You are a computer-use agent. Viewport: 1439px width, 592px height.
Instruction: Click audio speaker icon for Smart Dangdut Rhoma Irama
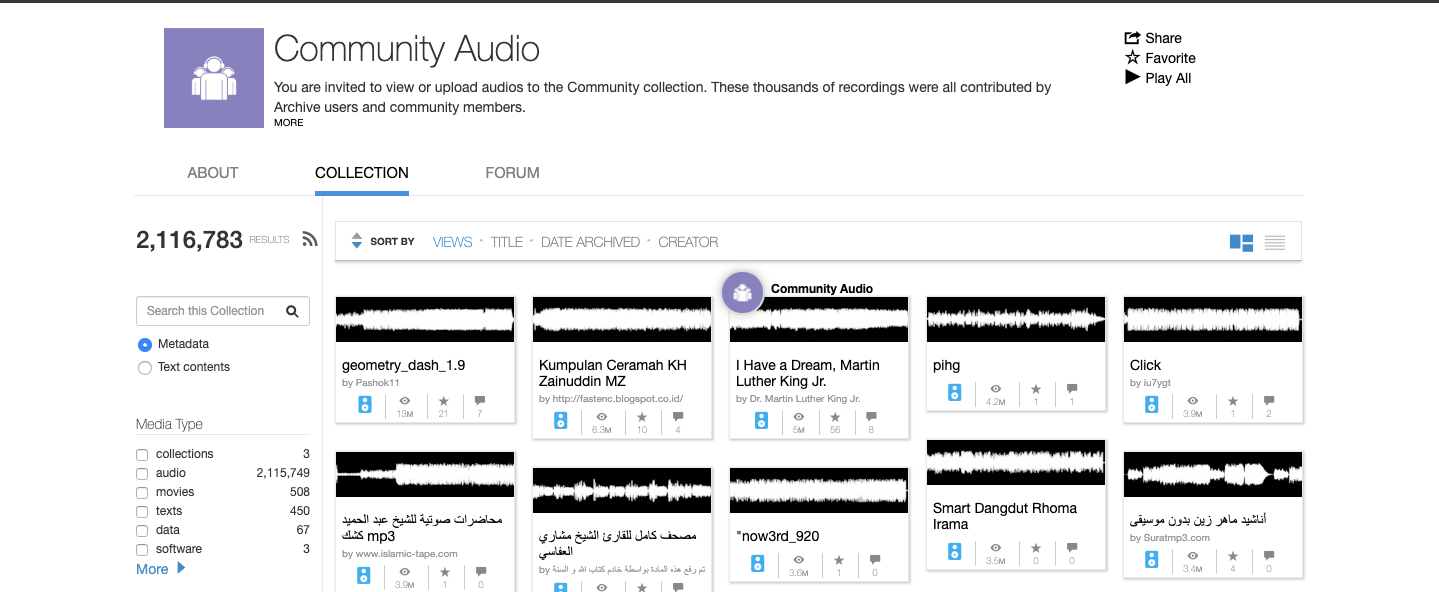(x=955, y=551)
